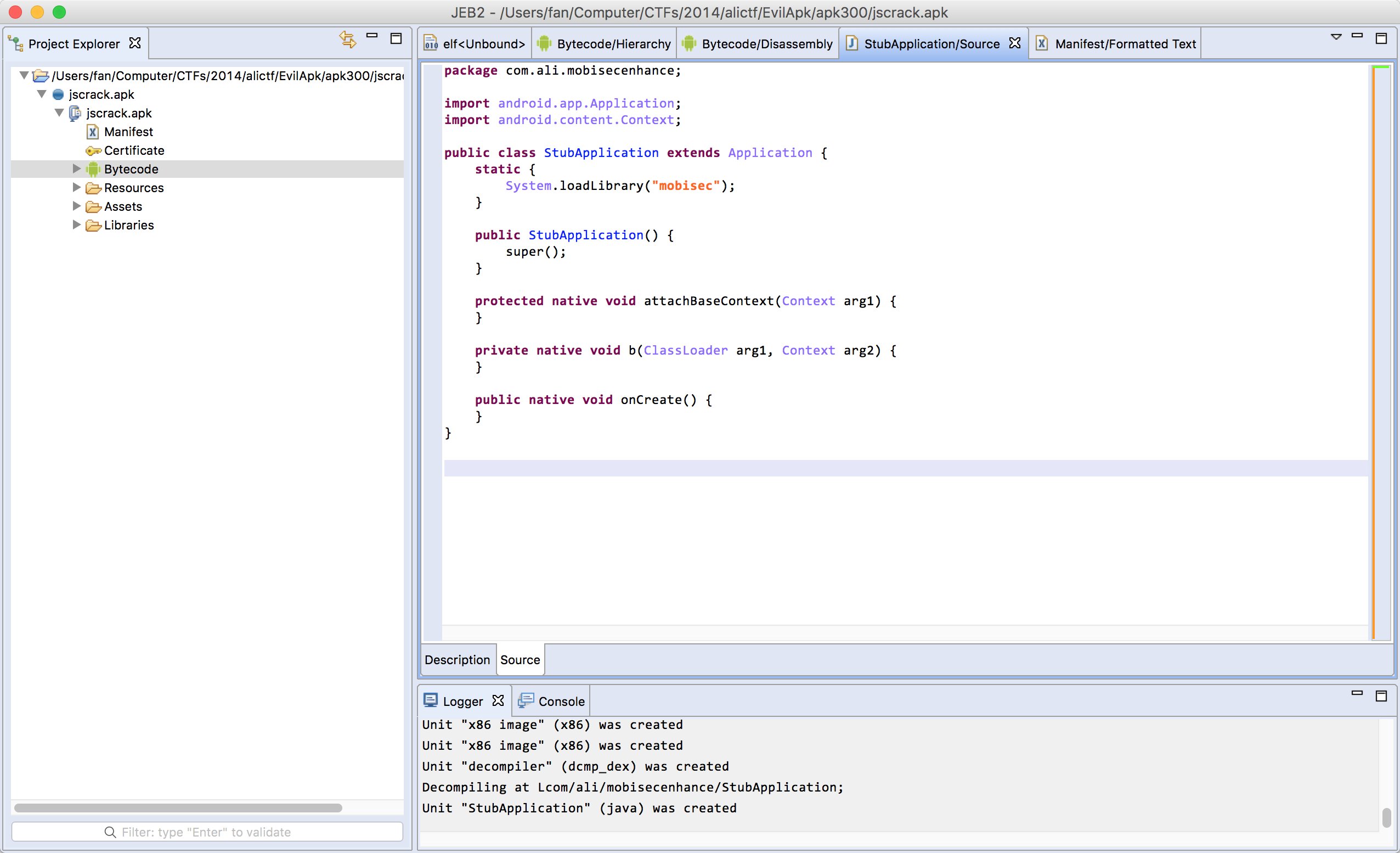Viewport: 1400px width, 853px height.
Task: Minimize the Project Explorer panel
Action: coord(372,36)
